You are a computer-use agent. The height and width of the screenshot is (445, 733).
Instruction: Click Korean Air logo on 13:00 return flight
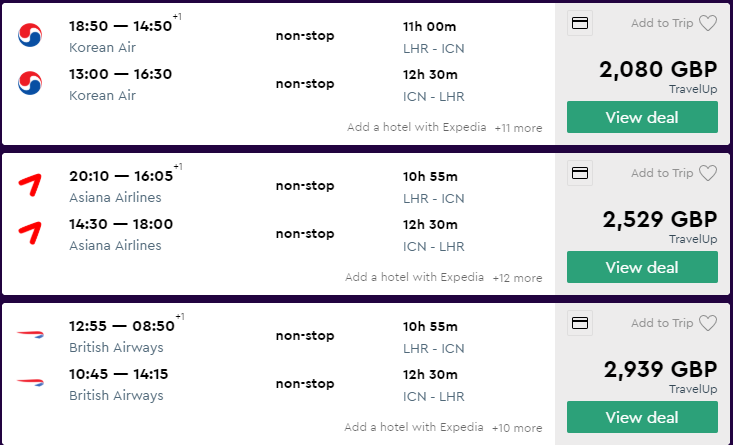[x=31, y=84]
